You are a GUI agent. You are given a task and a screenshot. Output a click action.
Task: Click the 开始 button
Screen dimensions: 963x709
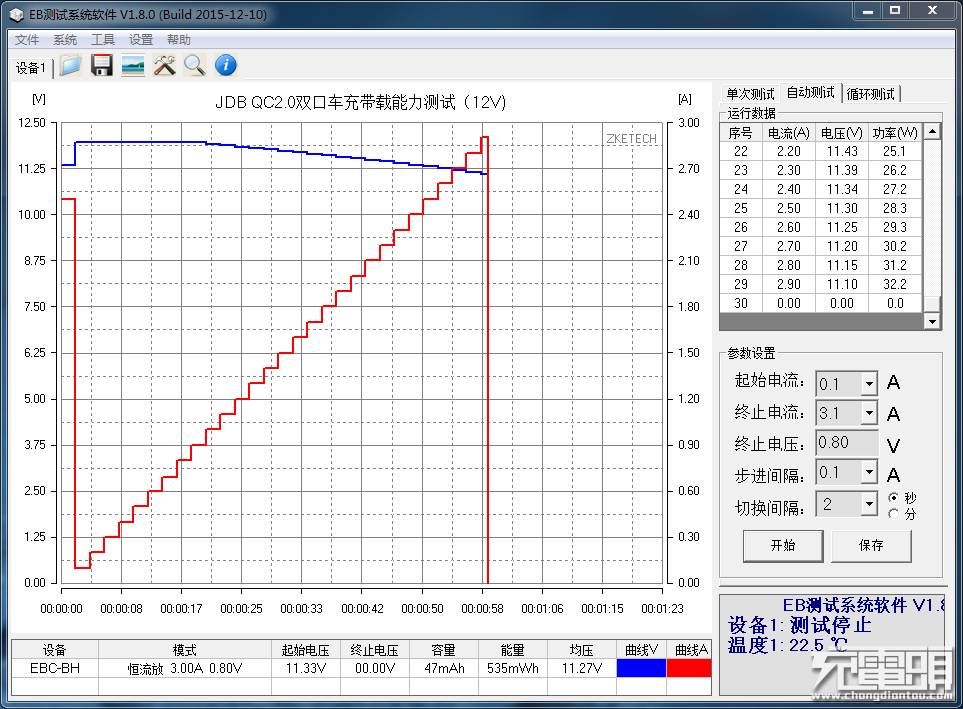coord(783,546)
